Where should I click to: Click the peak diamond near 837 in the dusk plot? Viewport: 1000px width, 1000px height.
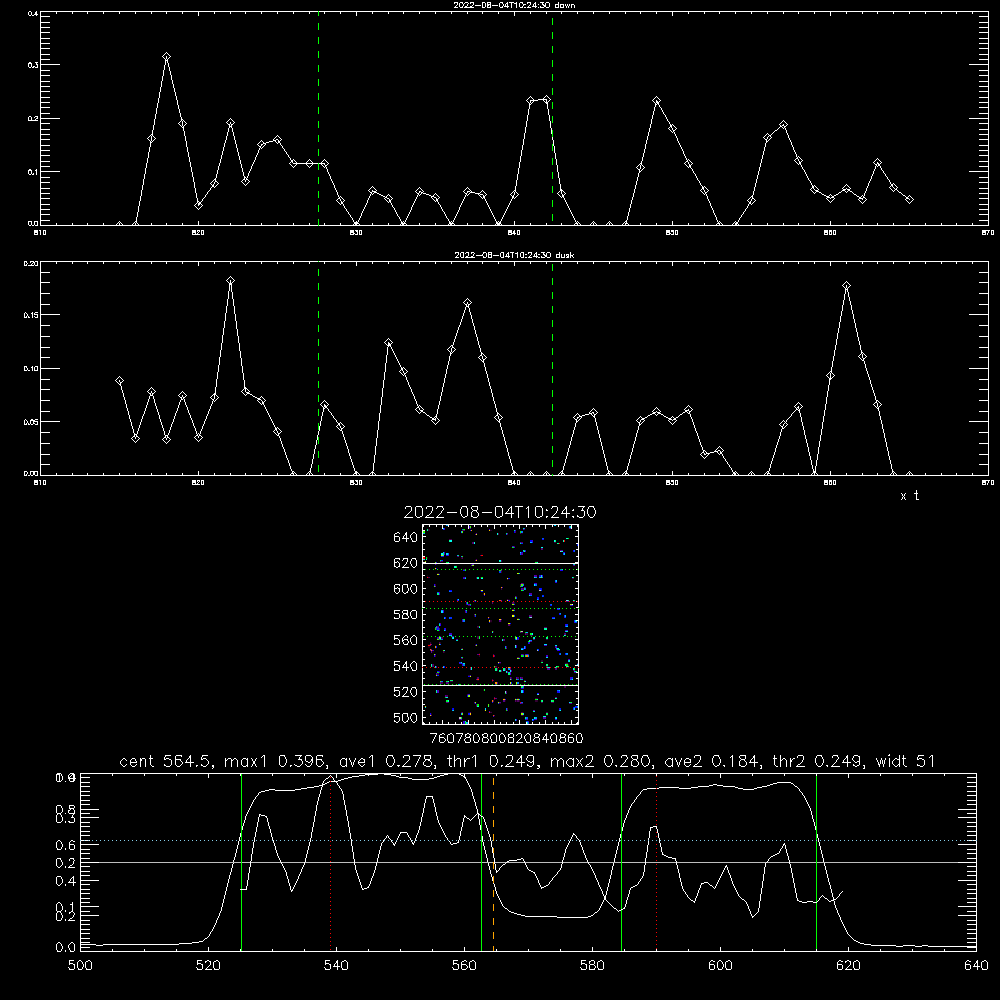467,303
